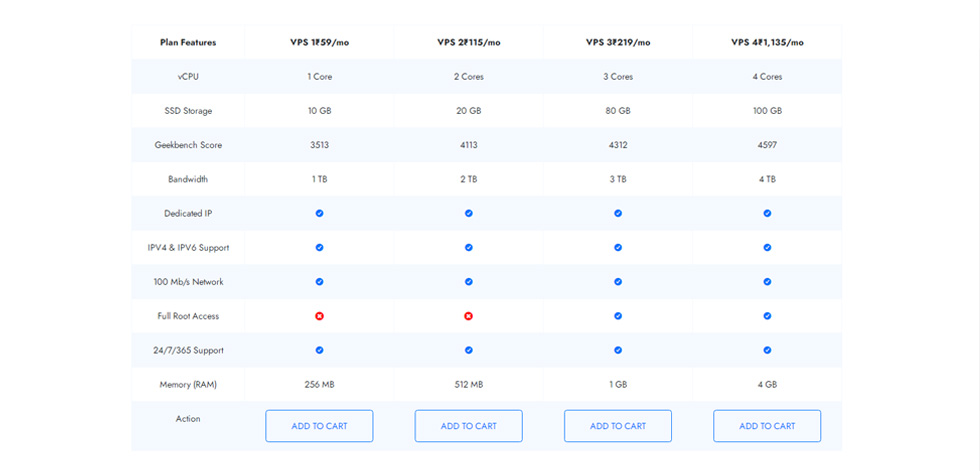Select the VPS 4 ₹1,135/mo column header
Screen dimensions: 980x471
pyautogui.click(x=768, y=42)
